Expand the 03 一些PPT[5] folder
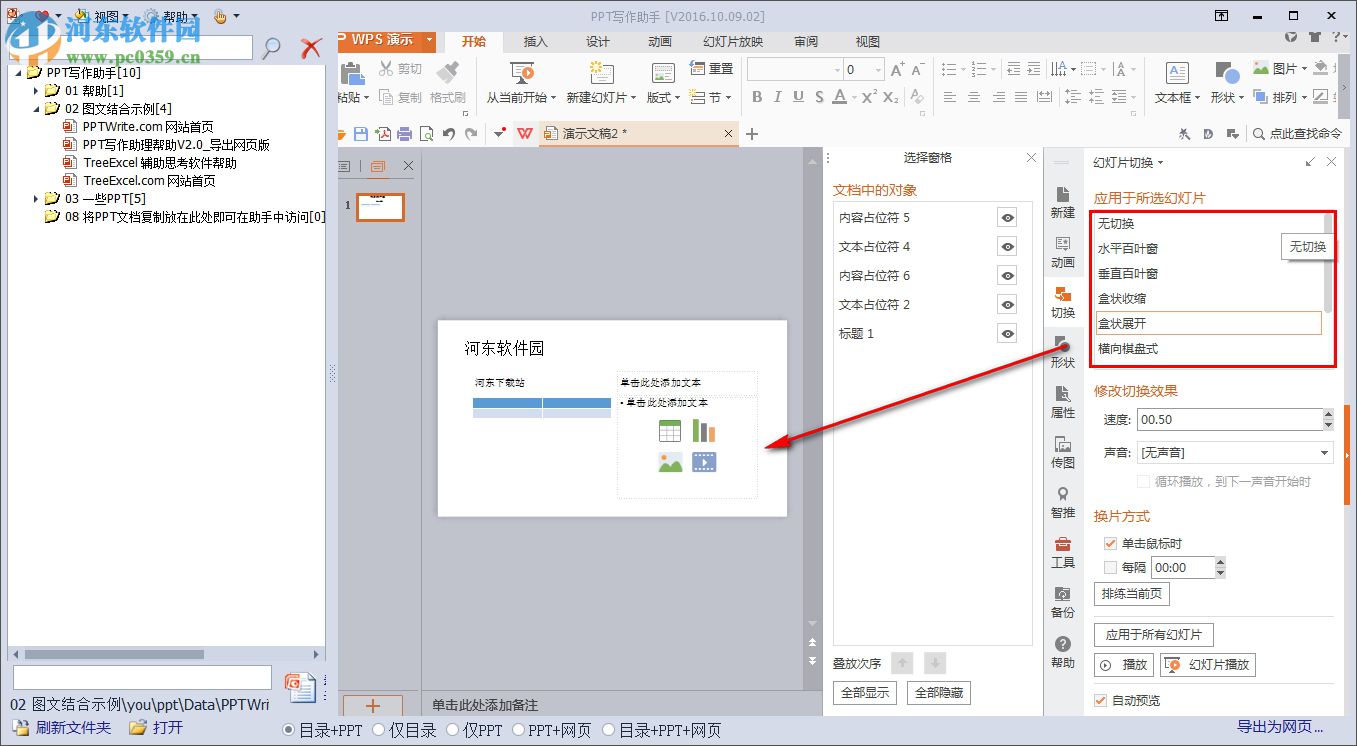Image resolution: width=1357 pixels, height=746 pixels. tap(37, 199)
